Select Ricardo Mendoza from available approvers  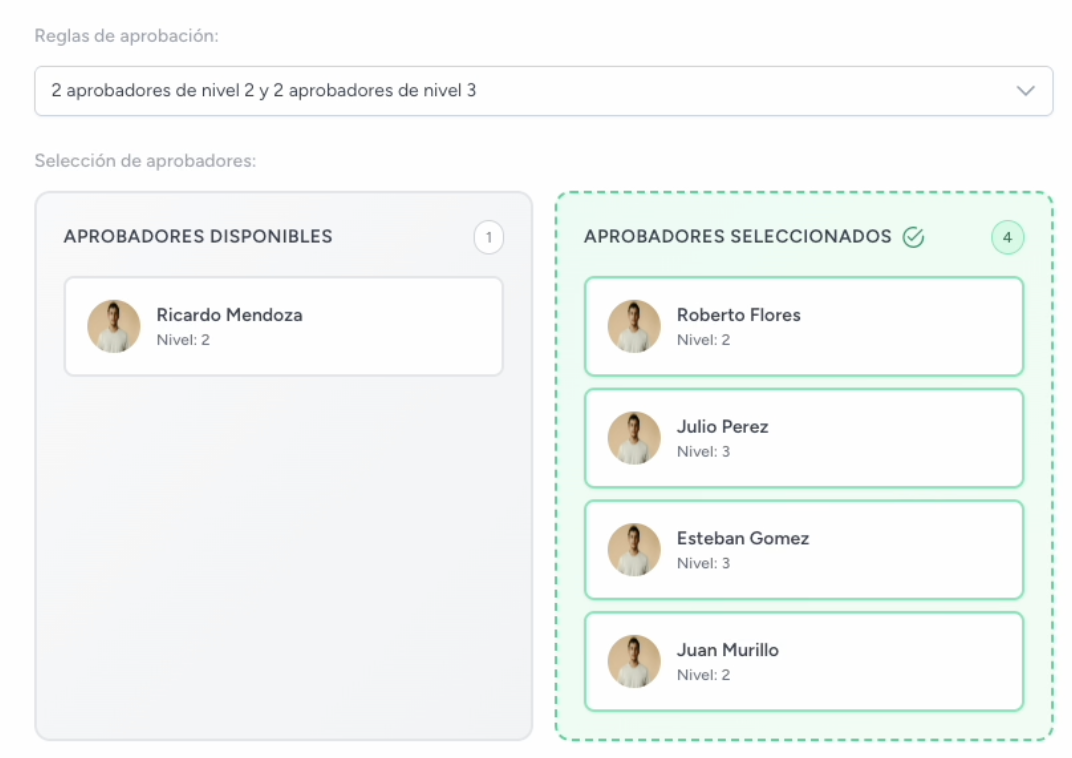(x=283, y=326)
